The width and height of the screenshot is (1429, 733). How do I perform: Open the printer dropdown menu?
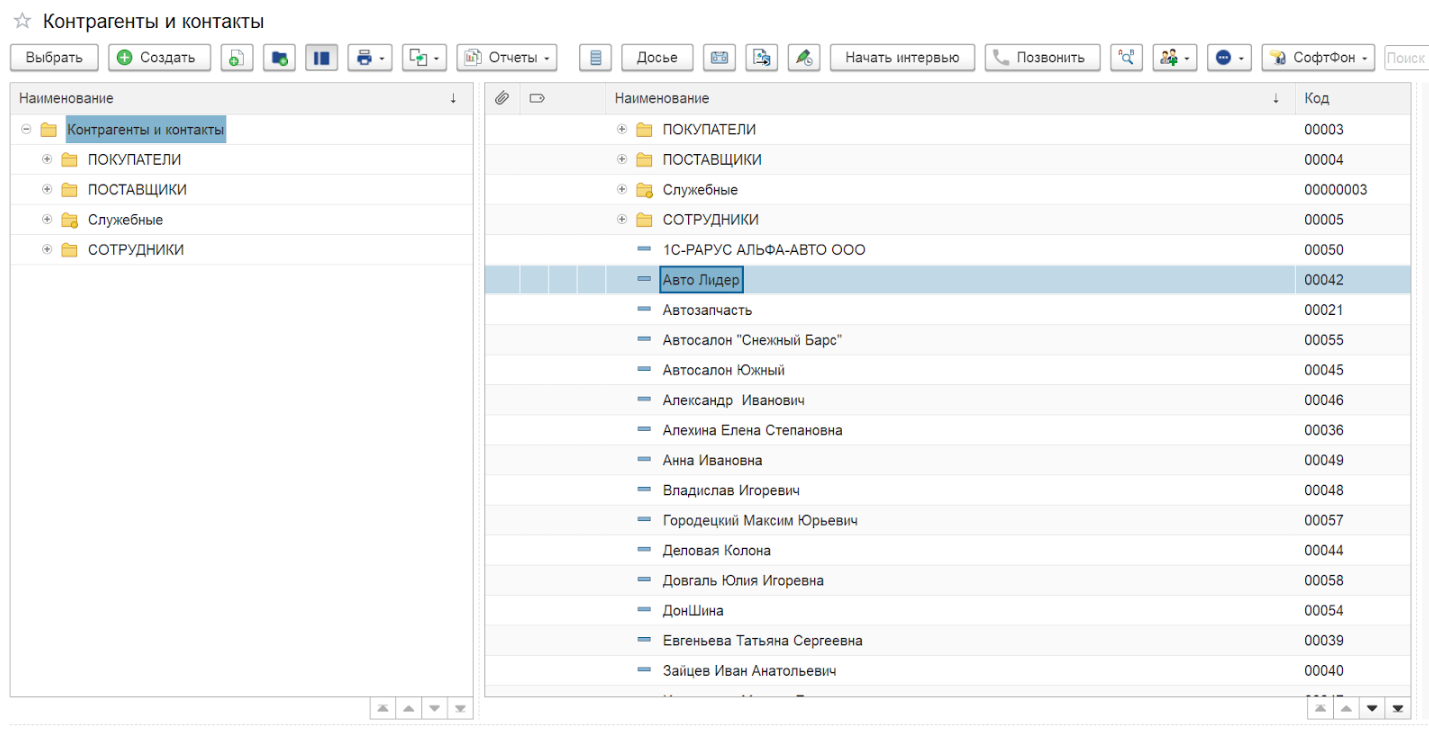click(x=369, y=58)
